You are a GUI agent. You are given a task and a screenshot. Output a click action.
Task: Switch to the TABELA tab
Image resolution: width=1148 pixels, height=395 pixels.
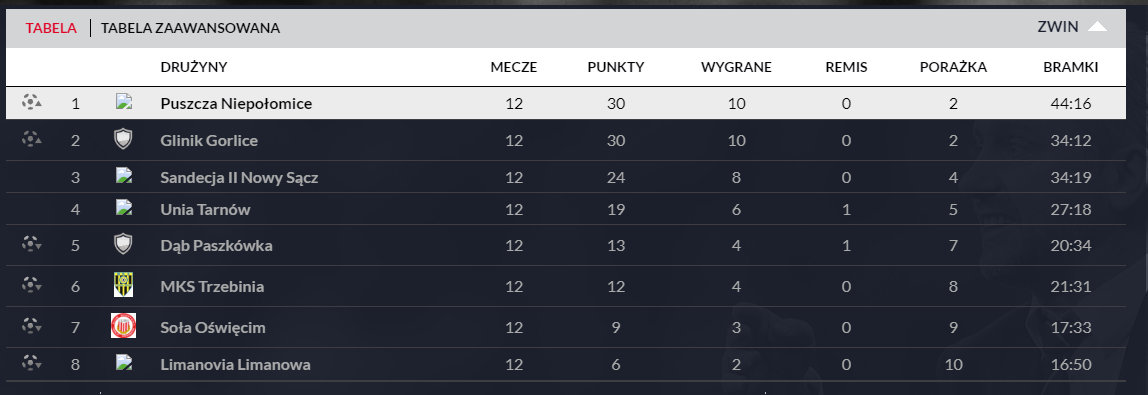[51, 29]
